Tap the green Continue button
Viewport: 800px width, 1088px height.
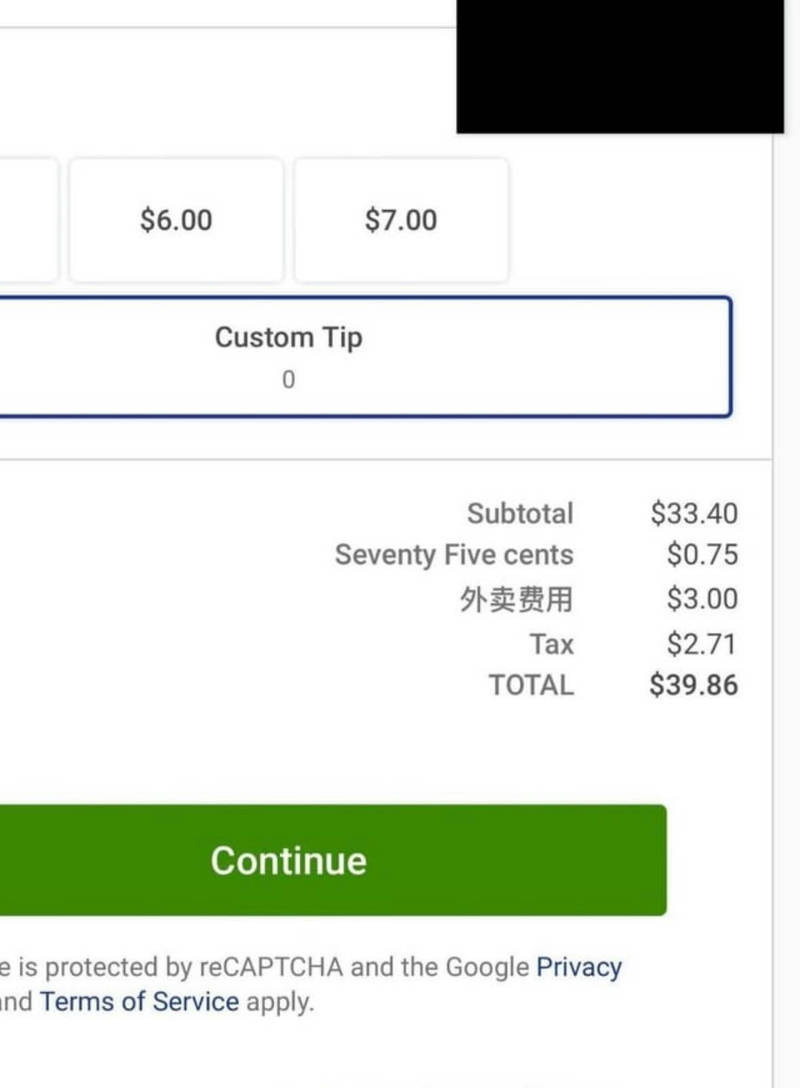pyautogui.click(x=333, y=860)
